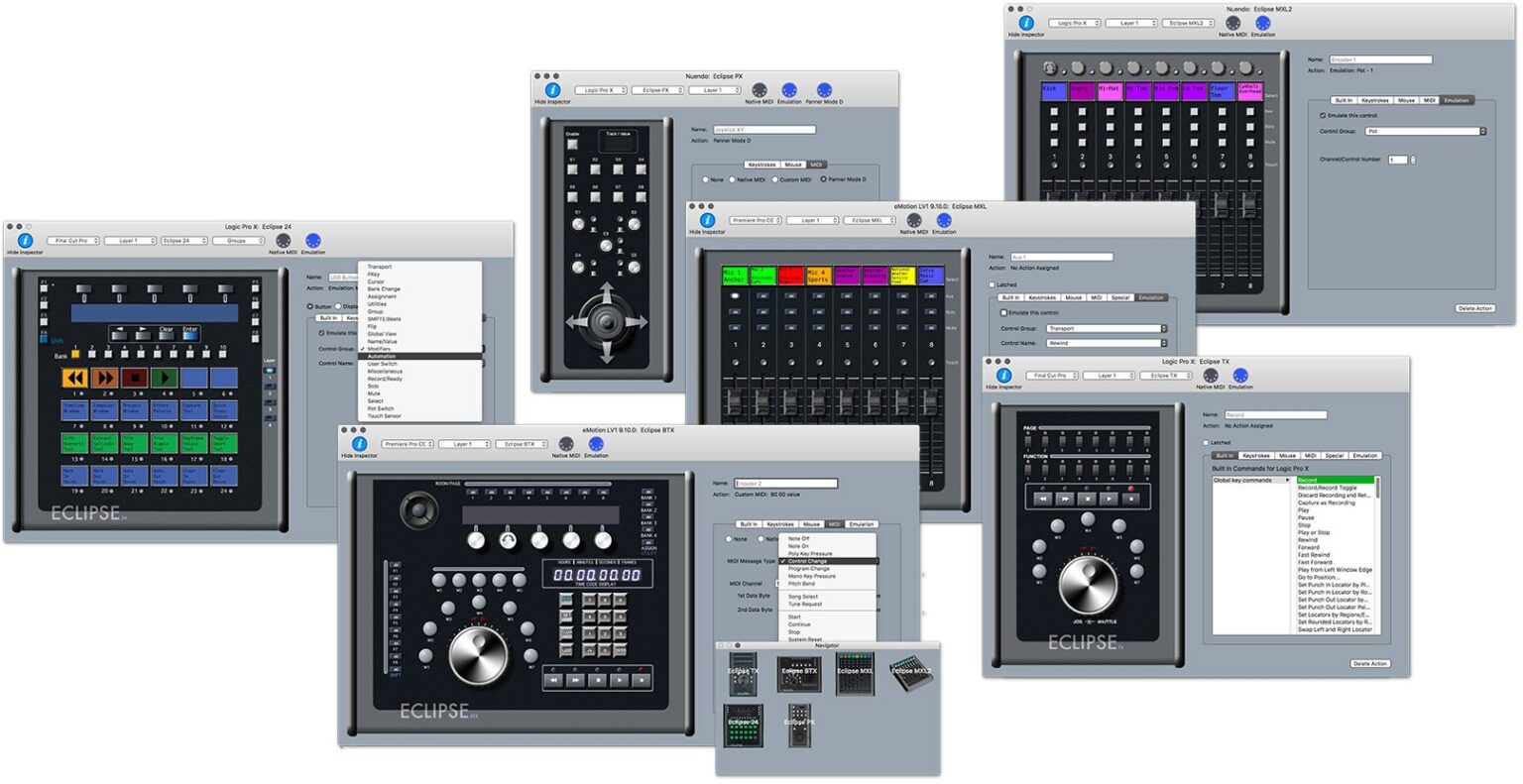1523x784 pixels.
Task: Open the Eclipse MXL2 thumbnail in the Navigator panel
Action: [909, 672]
